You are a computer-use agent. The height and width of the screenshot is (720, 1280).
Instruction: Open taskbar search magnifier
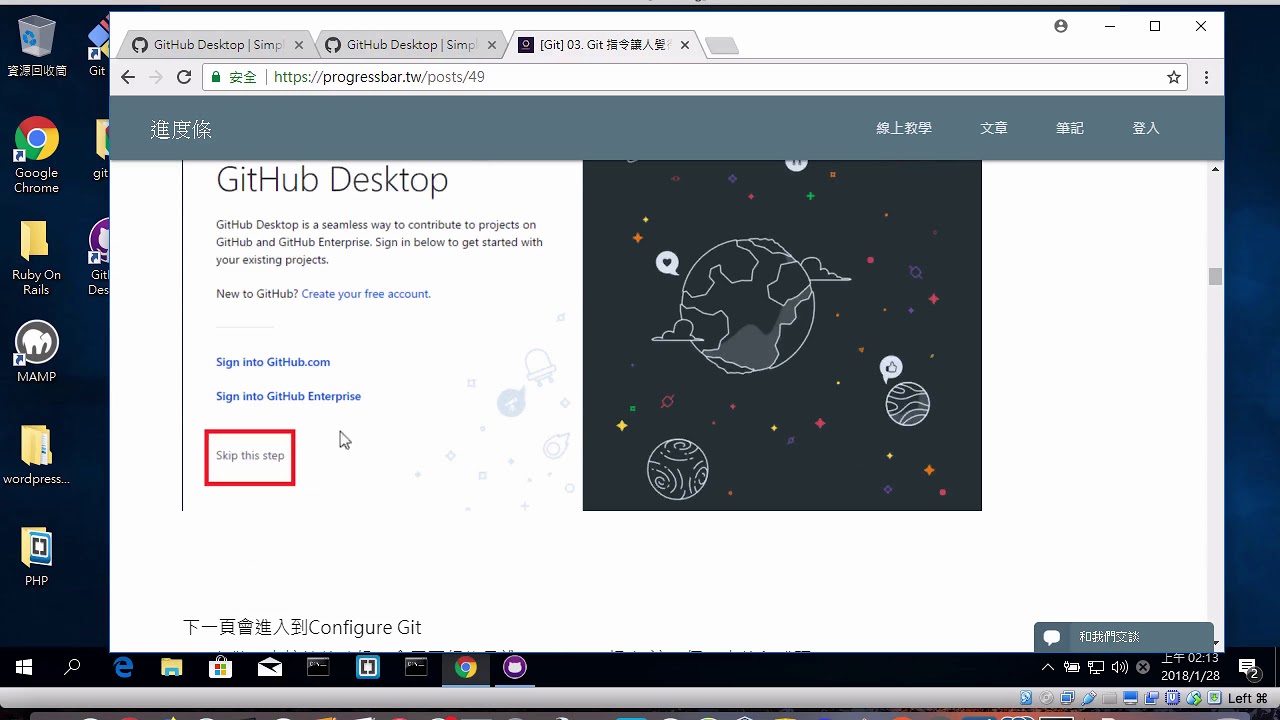pos(72,667)
